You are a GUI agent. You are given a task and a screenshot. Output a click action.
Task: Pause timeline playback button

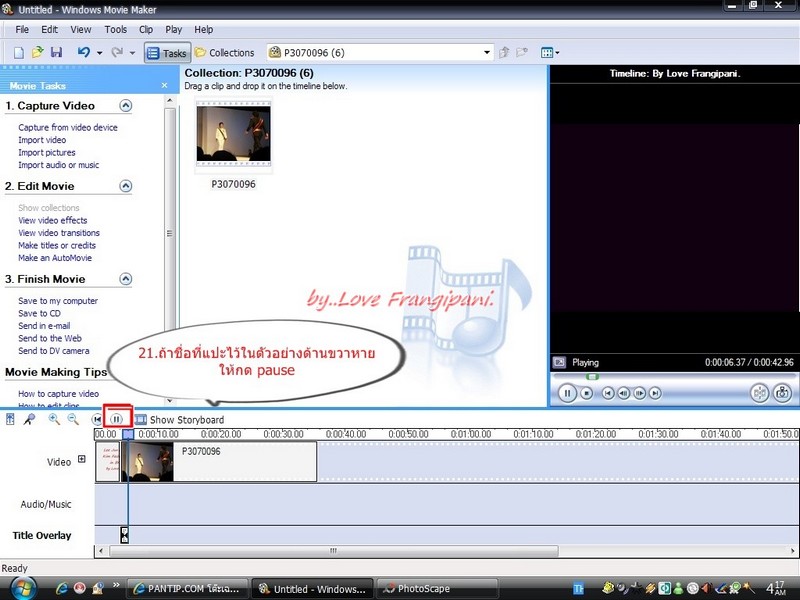[x=117, y=419]
